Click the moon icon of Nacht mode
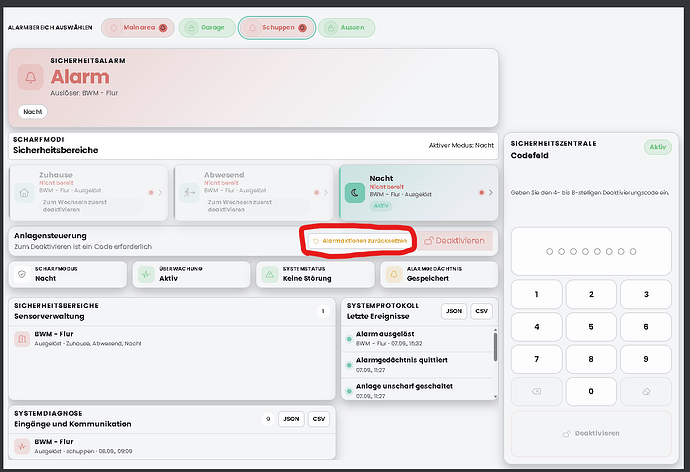The image size is (690, 472). [355, 193]
